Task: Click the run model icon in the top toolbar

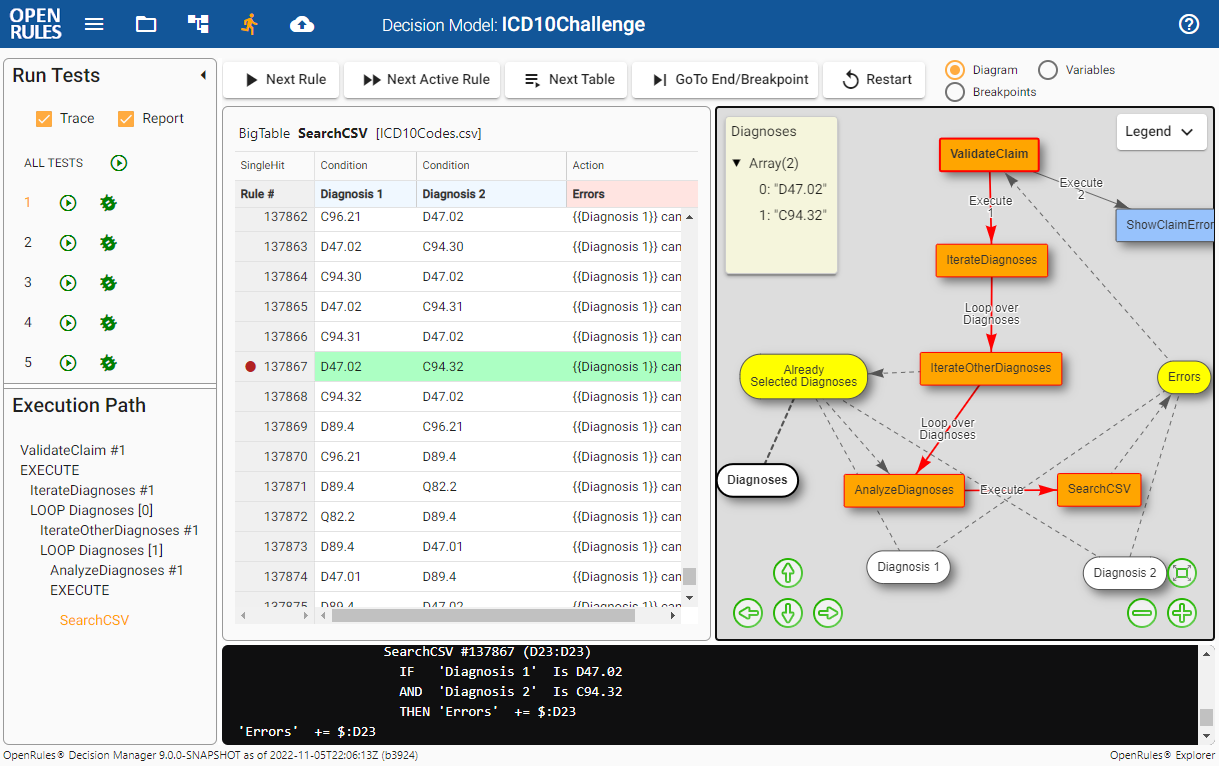Action: tap(249, 22)
